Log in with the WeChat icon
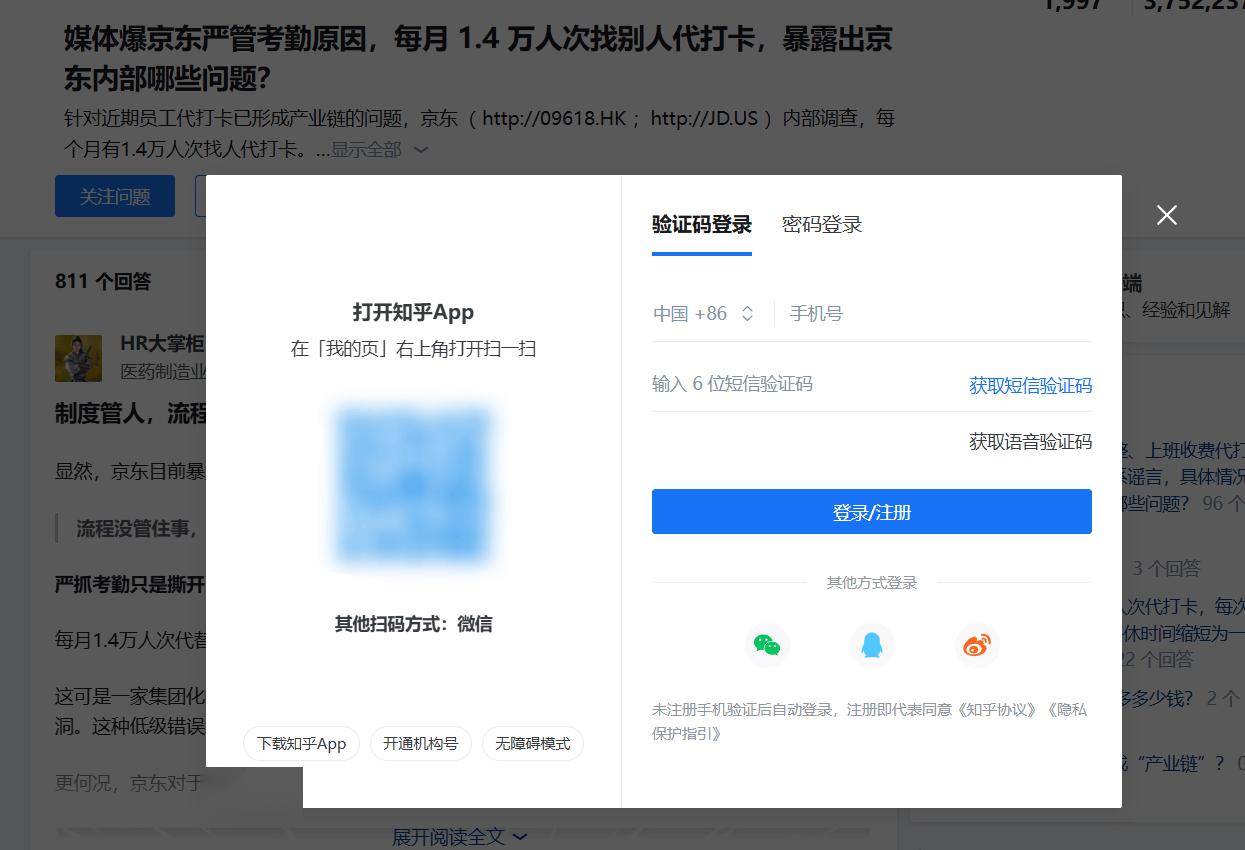1245x850 pixels. tap(767, 645)
